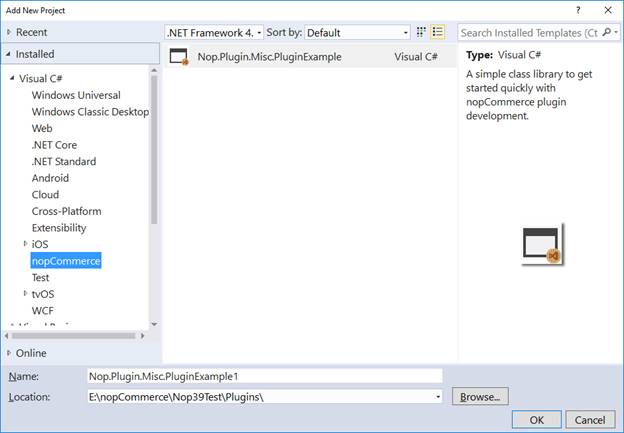This screenshot has width=624, height=433.
Task: Select the .NET Standard category
Action: click(x=64, y=162)
